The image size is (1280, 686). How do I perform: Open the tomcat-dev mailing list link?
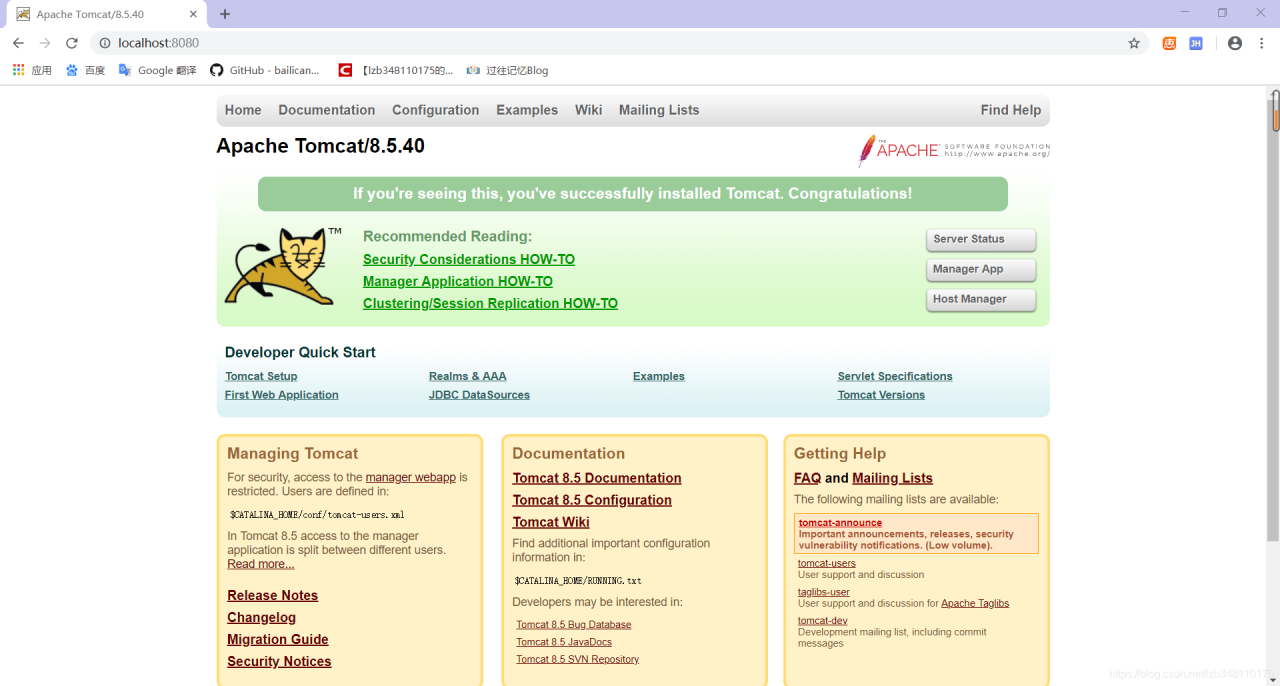coord(823,620)
